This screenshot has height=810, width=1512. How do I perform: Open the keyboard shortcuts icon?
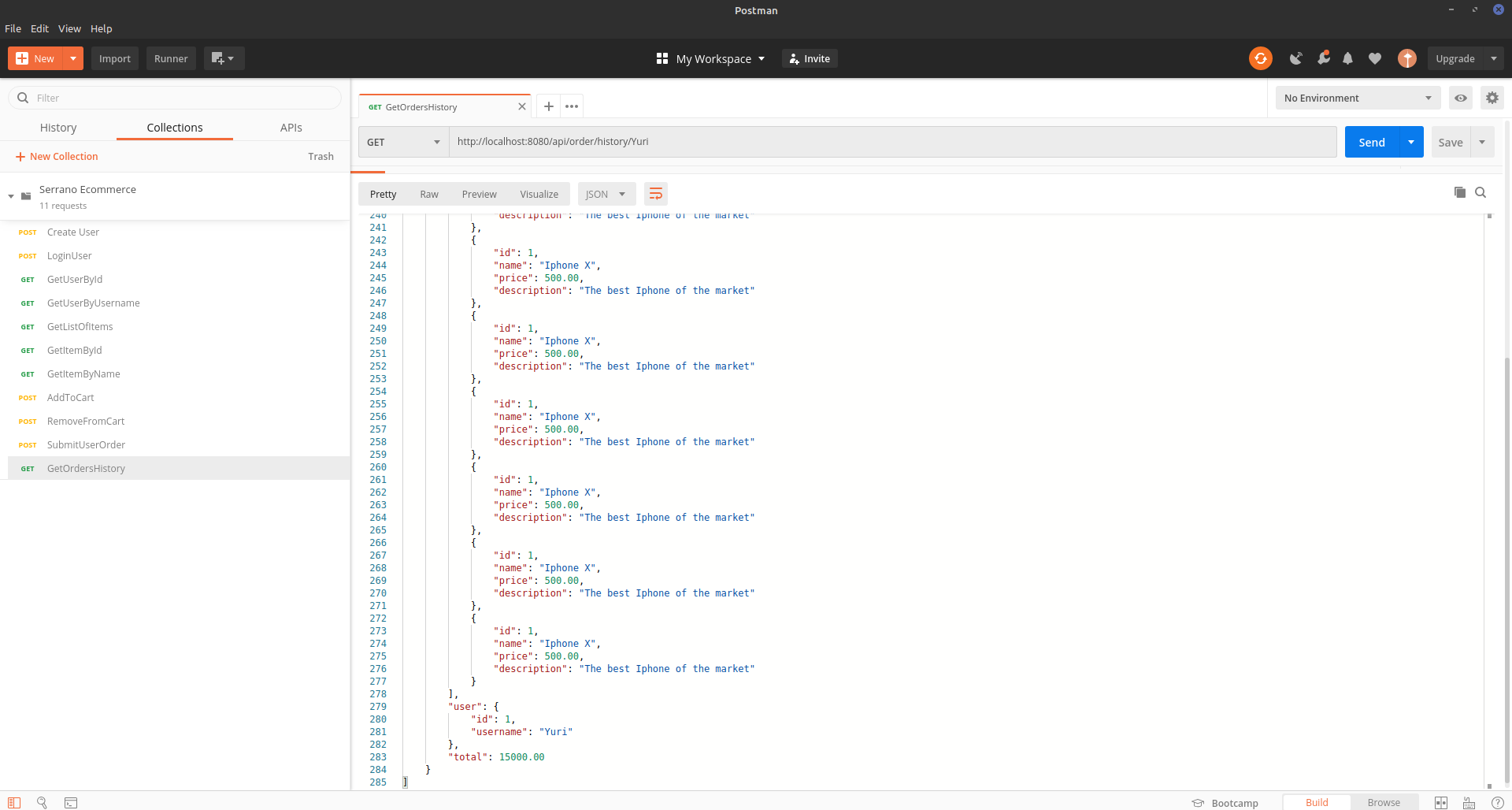point(1469,802)
